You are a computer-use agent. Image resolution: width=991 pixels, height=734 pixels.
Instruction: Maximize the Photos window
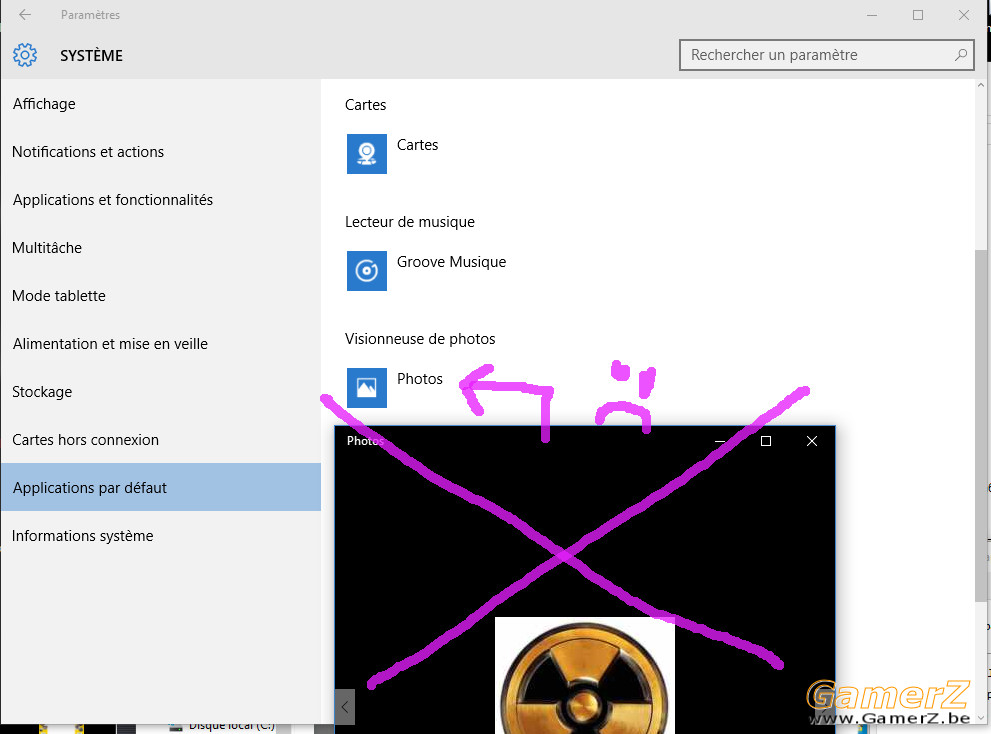(x=766, y=441)
